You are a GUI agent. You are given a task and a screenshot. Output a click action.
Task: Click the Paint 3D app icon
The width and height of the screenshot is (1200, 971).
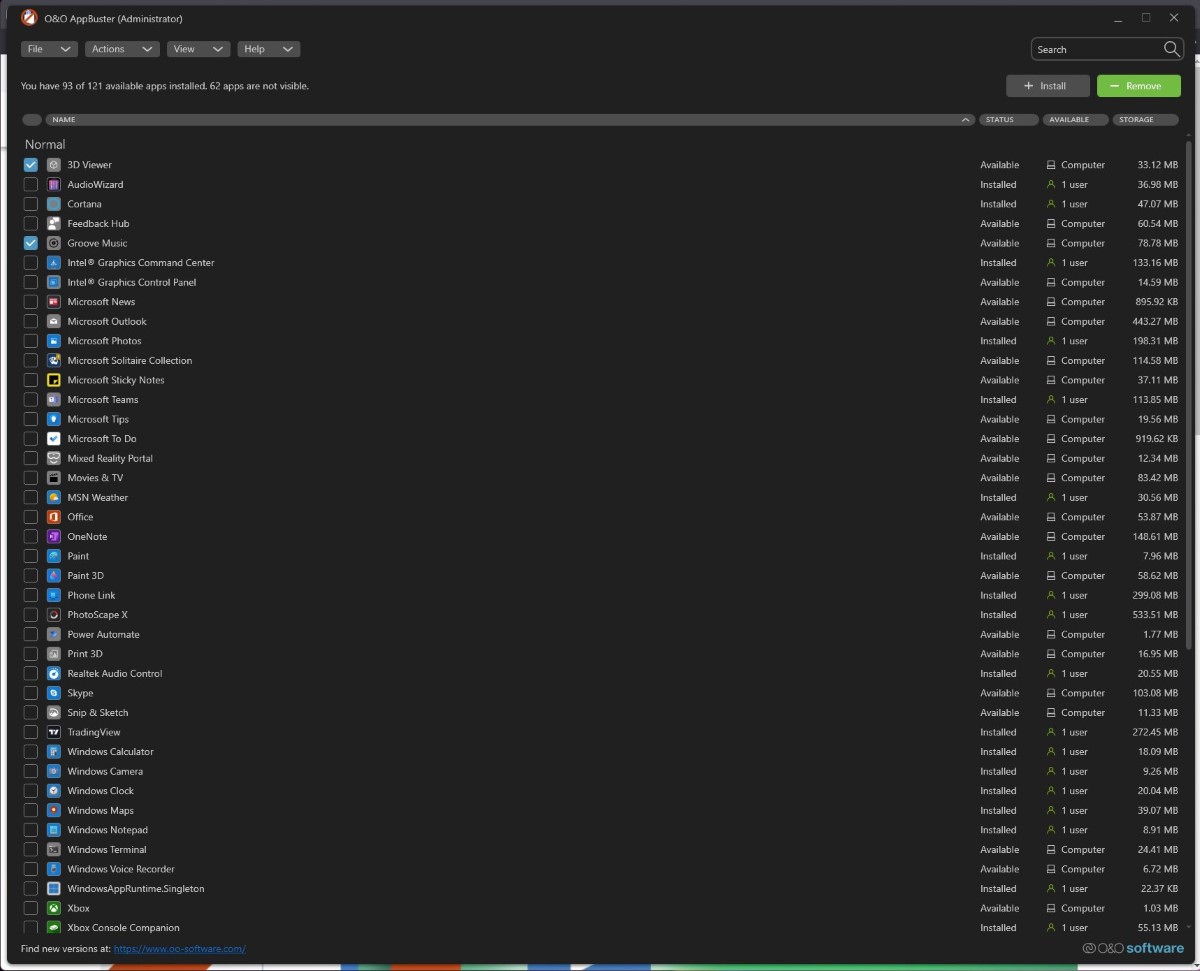click(54, 576)
